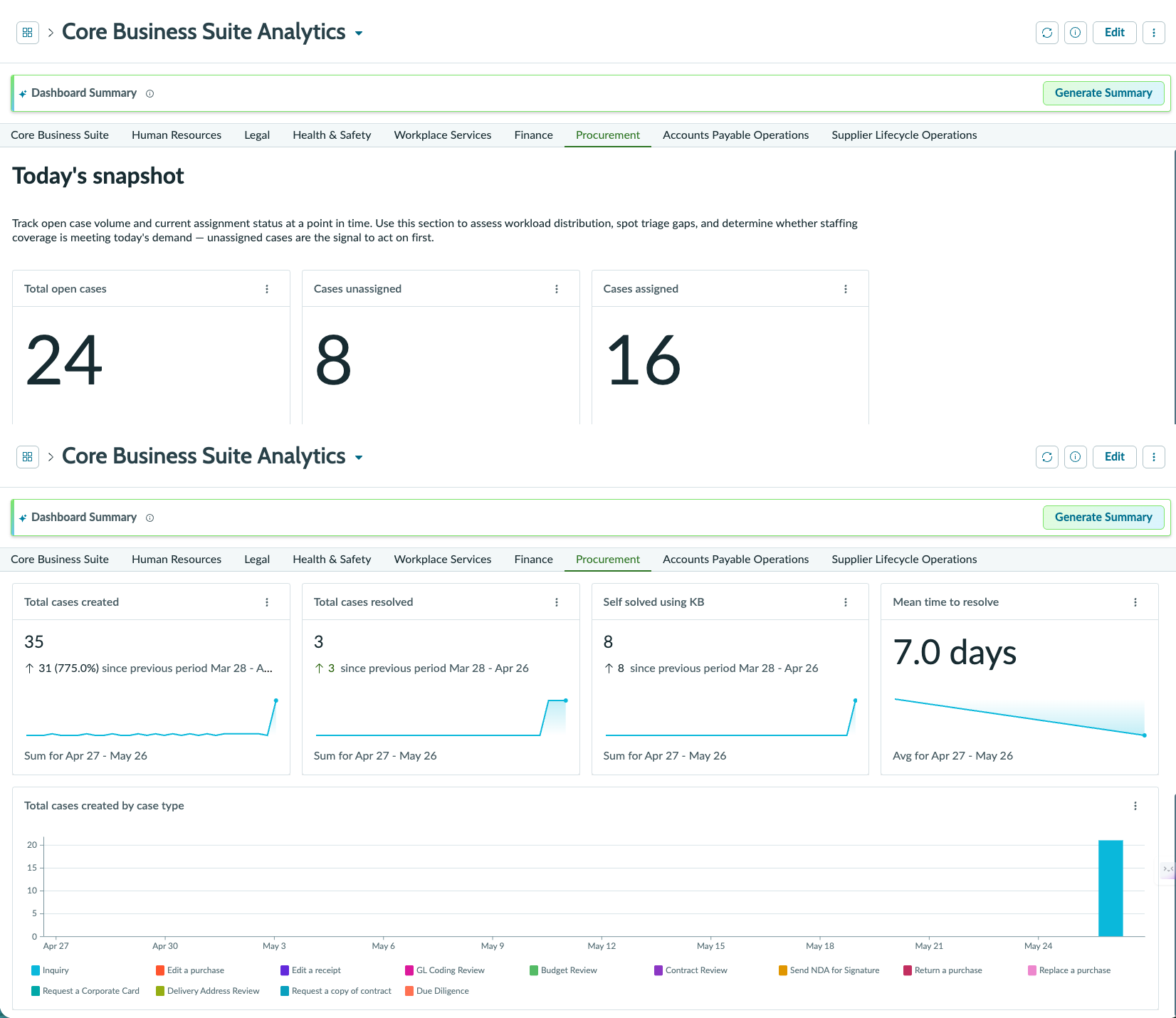The image size is (1176, 1018).
Task: Click the dashboards grid icon in the upper header
Action: [x=28, y=33]
